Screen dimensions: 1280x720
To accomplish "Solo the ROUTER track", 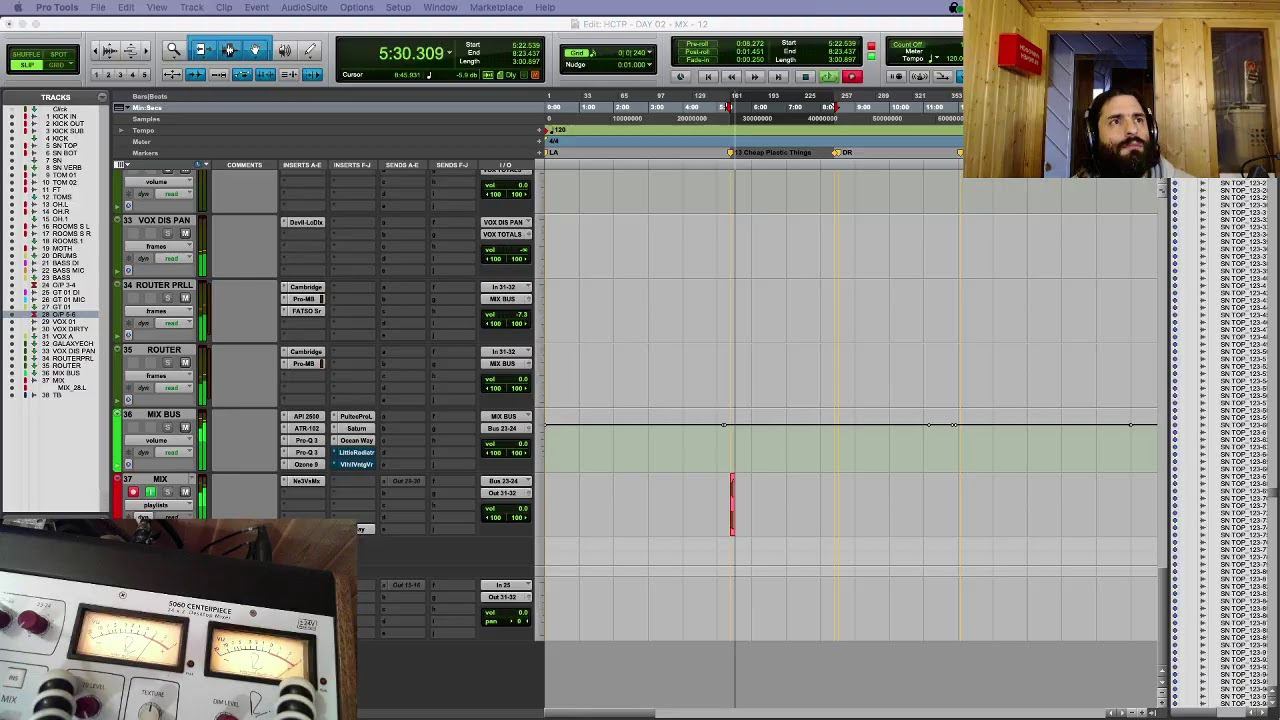I will coord(166,362).
